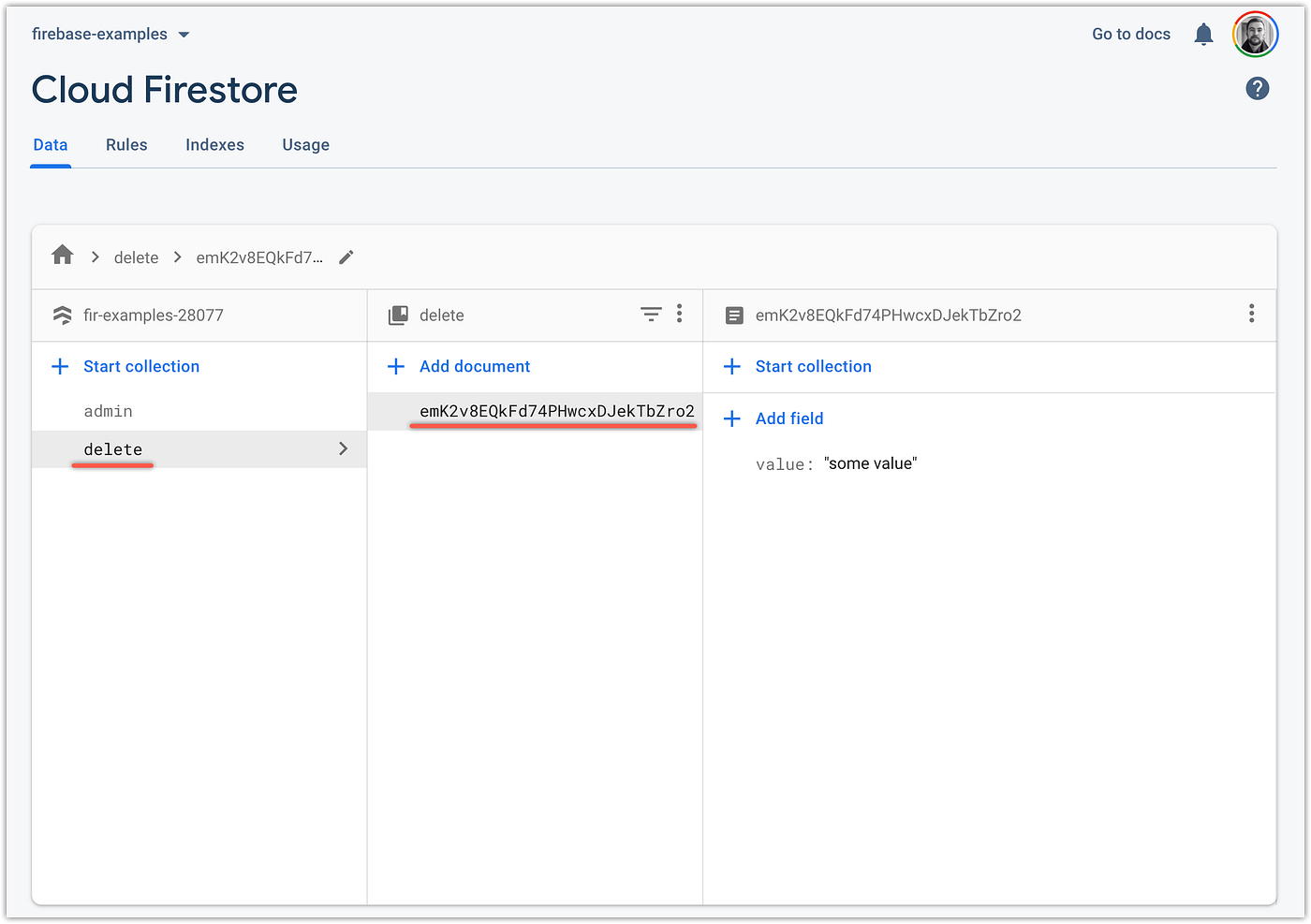The image size is (1311, 924).
Task: Click the notification bell icon
Action: [1203, 34]
